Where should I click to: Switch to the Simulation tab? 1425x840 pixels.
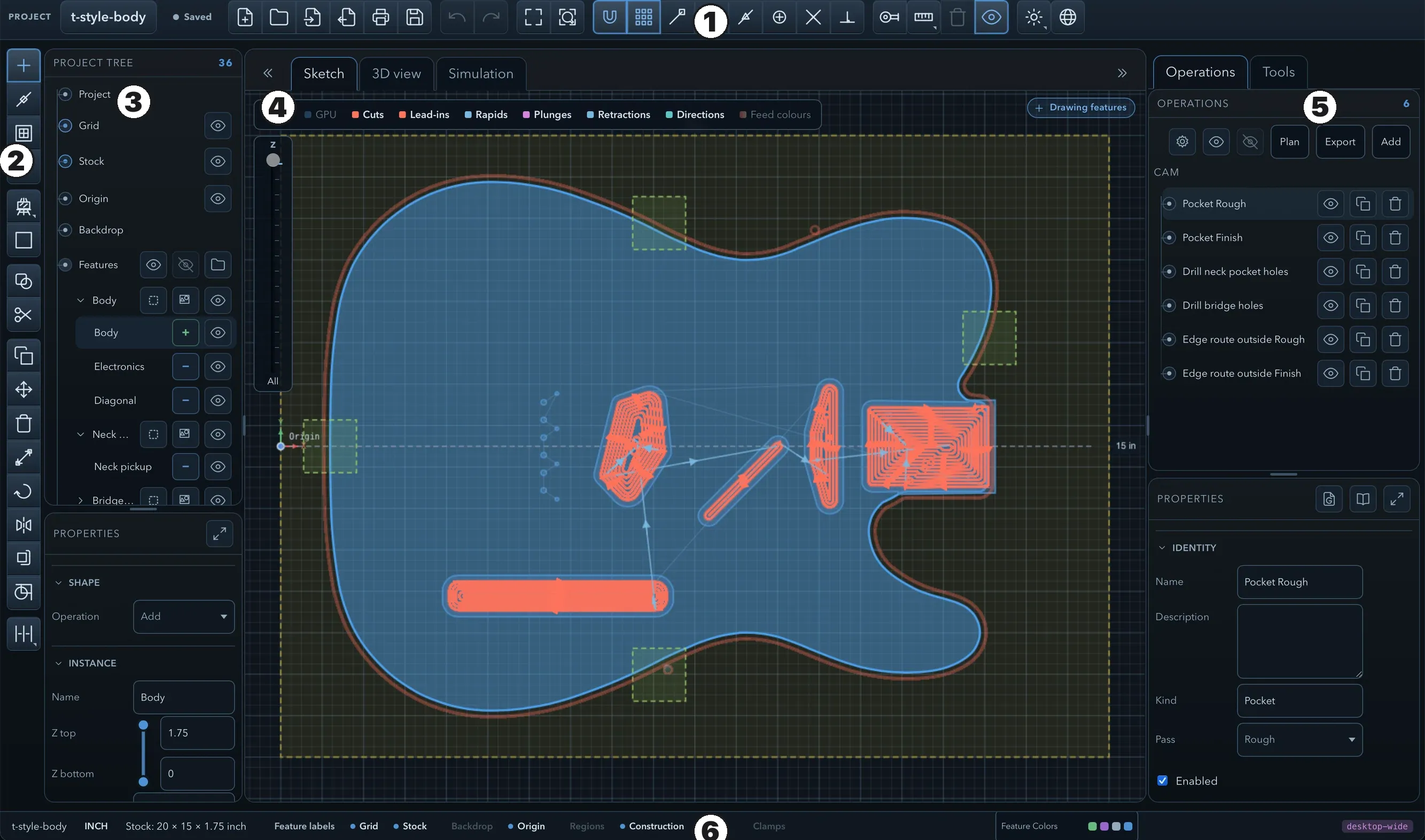pos(480,74)
